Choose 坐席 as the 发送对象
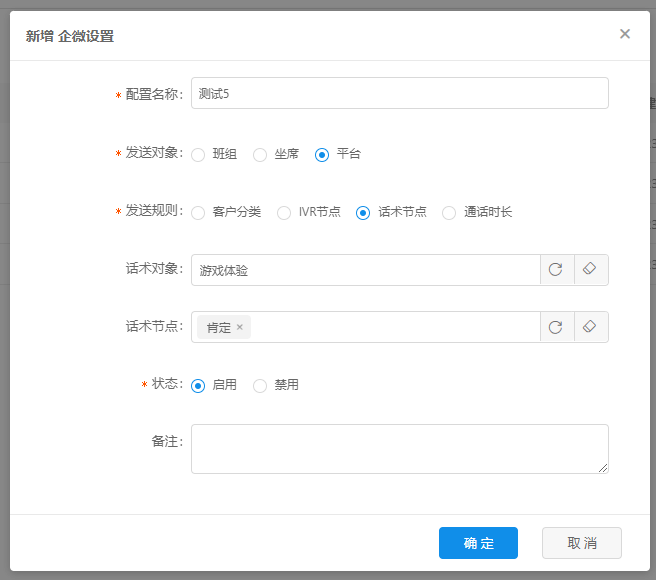The image size is (656, 580). pos(260,155)
